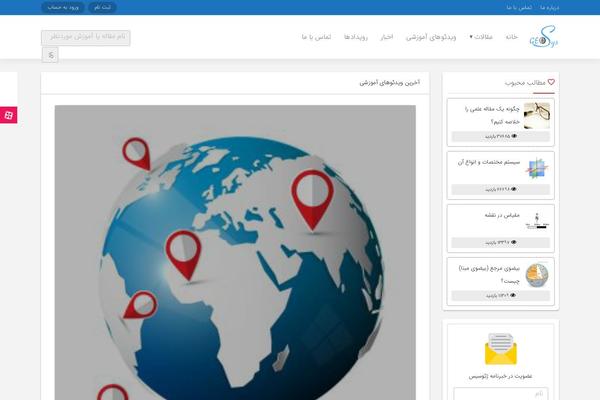
Task: Open ویدئوهای آموزشی navigation item
Action: coord(431,37)
